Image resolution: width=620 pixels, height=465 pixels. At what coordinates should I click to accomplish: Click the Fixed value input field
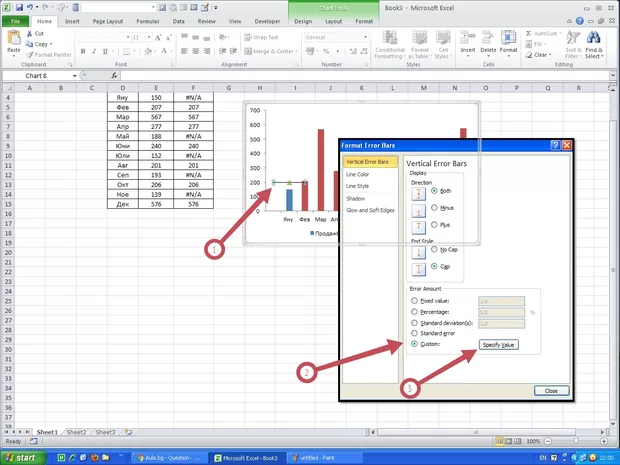[501, 301]
